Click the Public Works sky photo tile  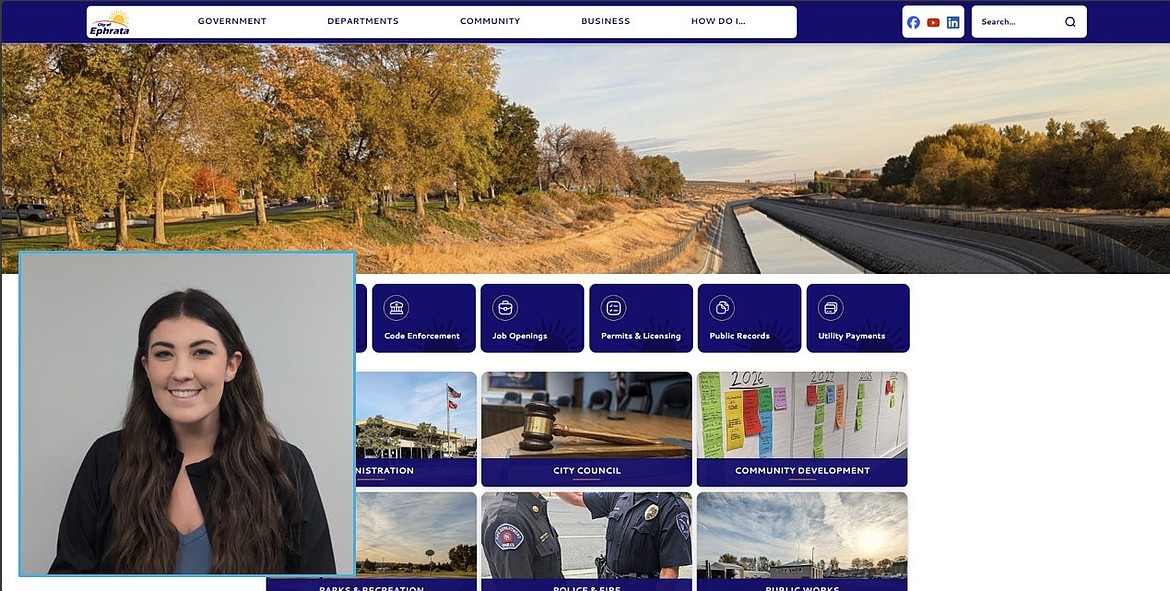click(x=802, y=538)
